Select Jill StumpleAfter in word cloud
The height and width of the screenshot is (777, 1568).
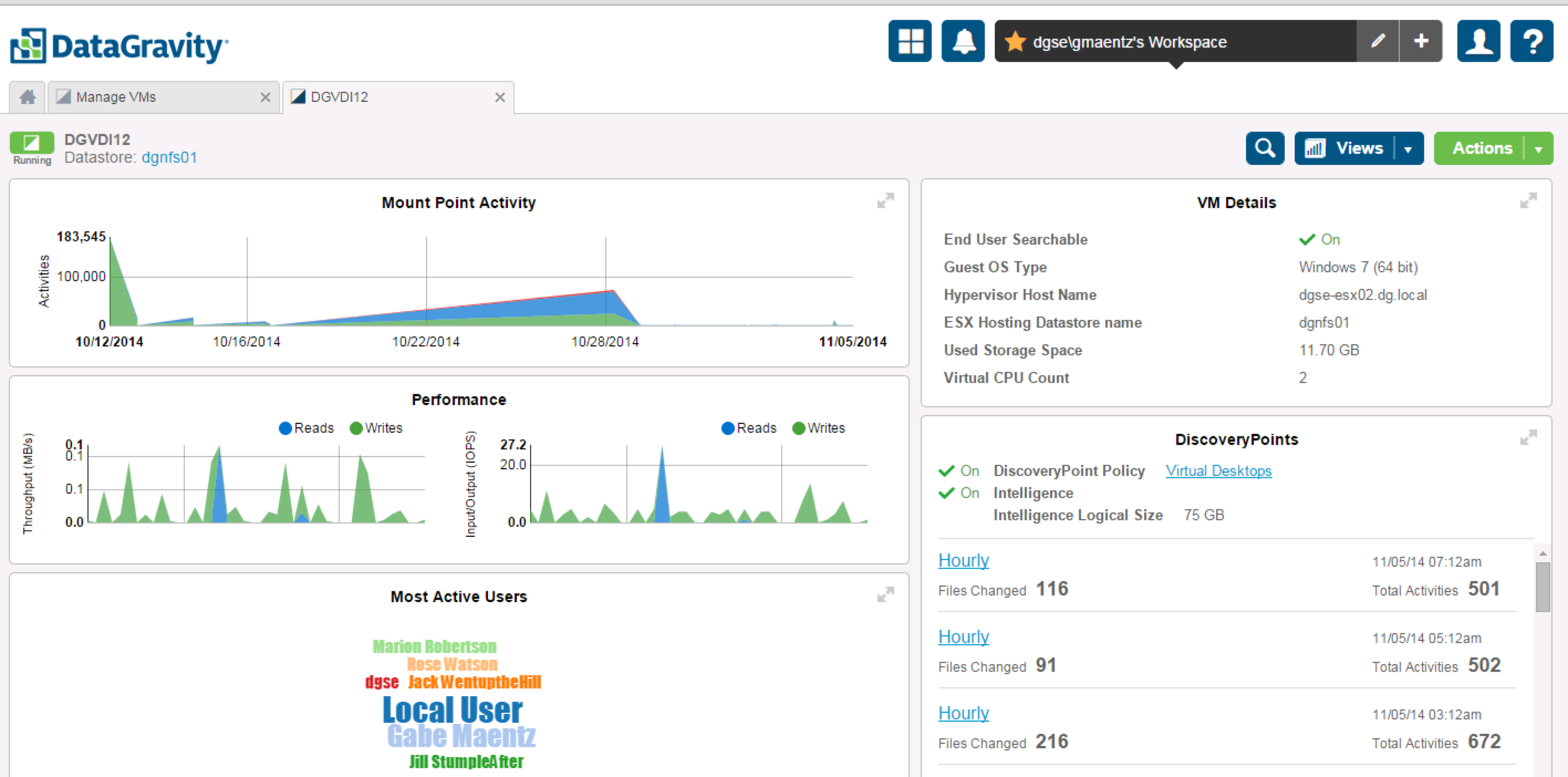[466, 761]
